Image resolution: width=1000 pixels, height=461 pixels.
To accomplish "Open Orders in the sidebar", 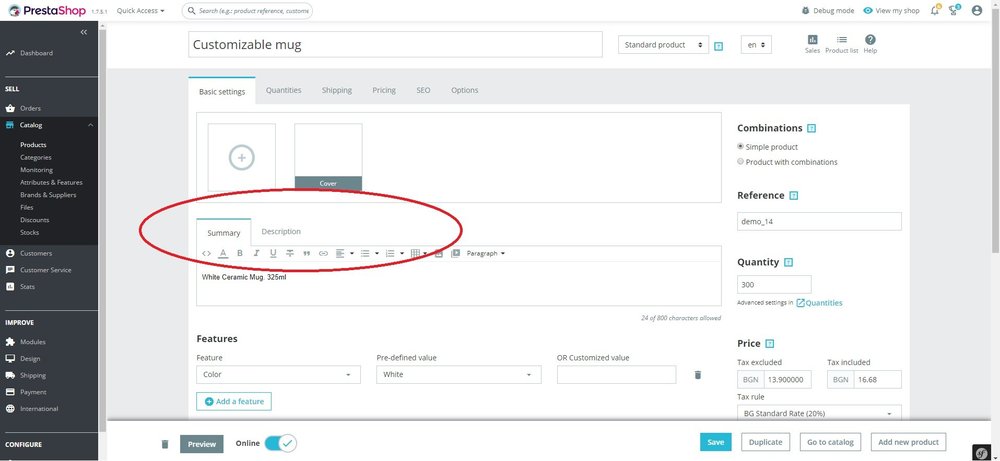I will [x=30, y=108].
